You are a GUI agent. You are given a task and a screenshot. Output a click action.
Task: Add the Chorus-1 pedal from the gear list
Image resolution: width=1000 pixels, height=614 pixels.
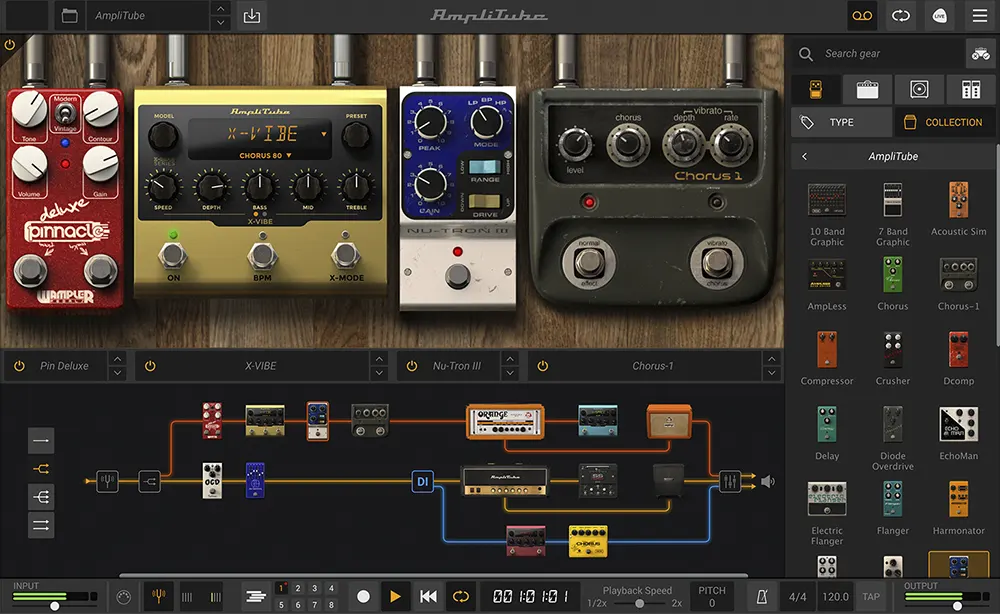(x=959, y=284)
